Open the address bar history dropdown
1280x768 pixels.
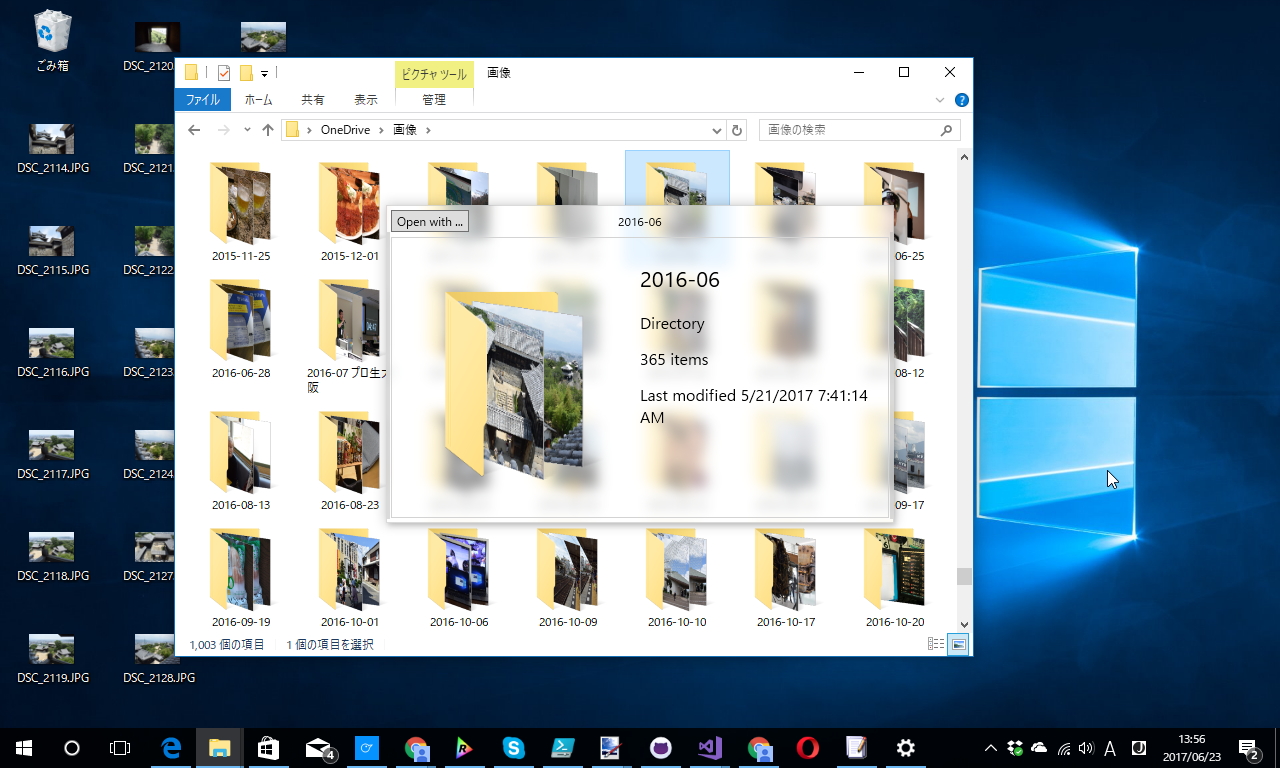point(717,130)
